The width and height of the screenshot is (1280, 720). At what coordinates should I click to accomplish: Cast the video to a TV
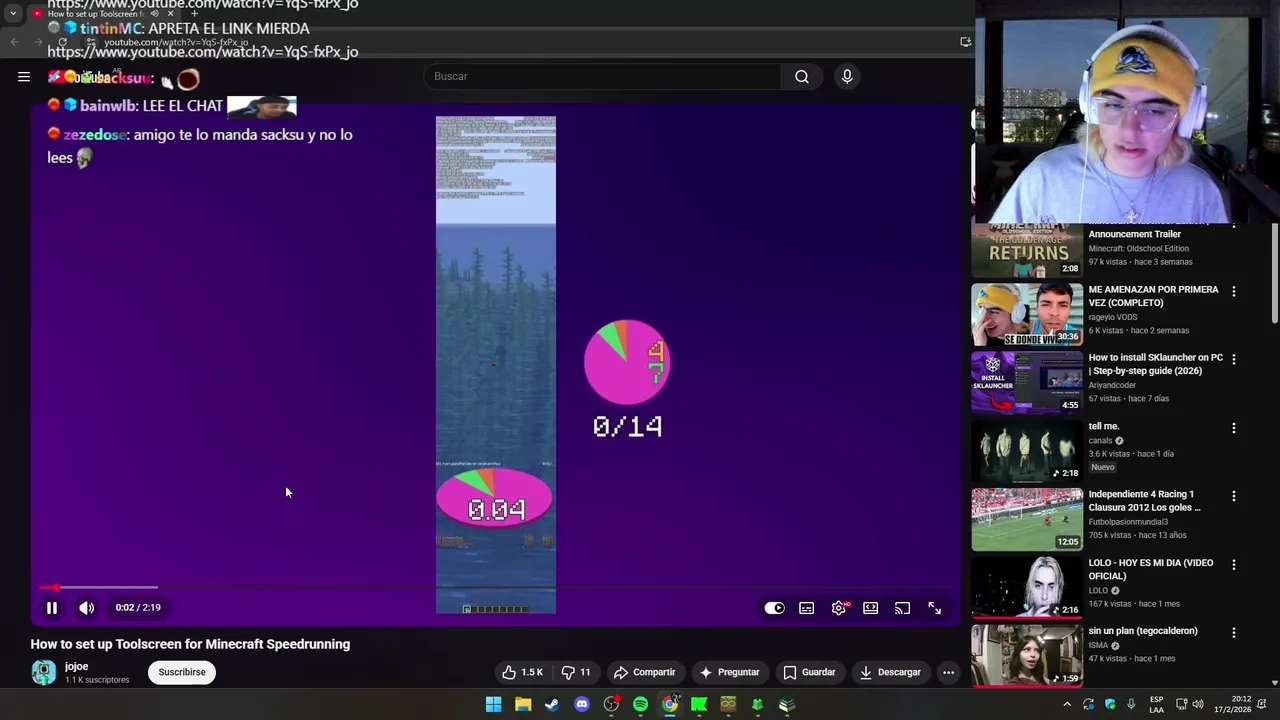coord(903,608)
